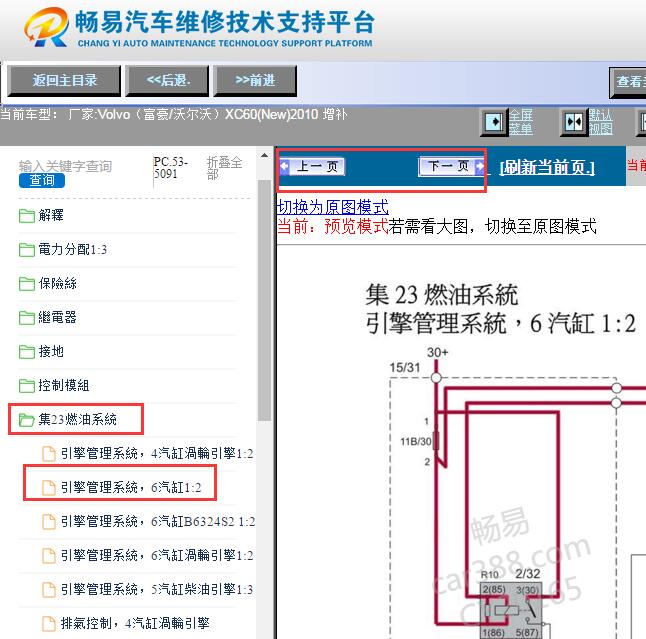646x639 pixels.
Task: Click the fullscreen menu icon
Action: [x=494, y=122]
